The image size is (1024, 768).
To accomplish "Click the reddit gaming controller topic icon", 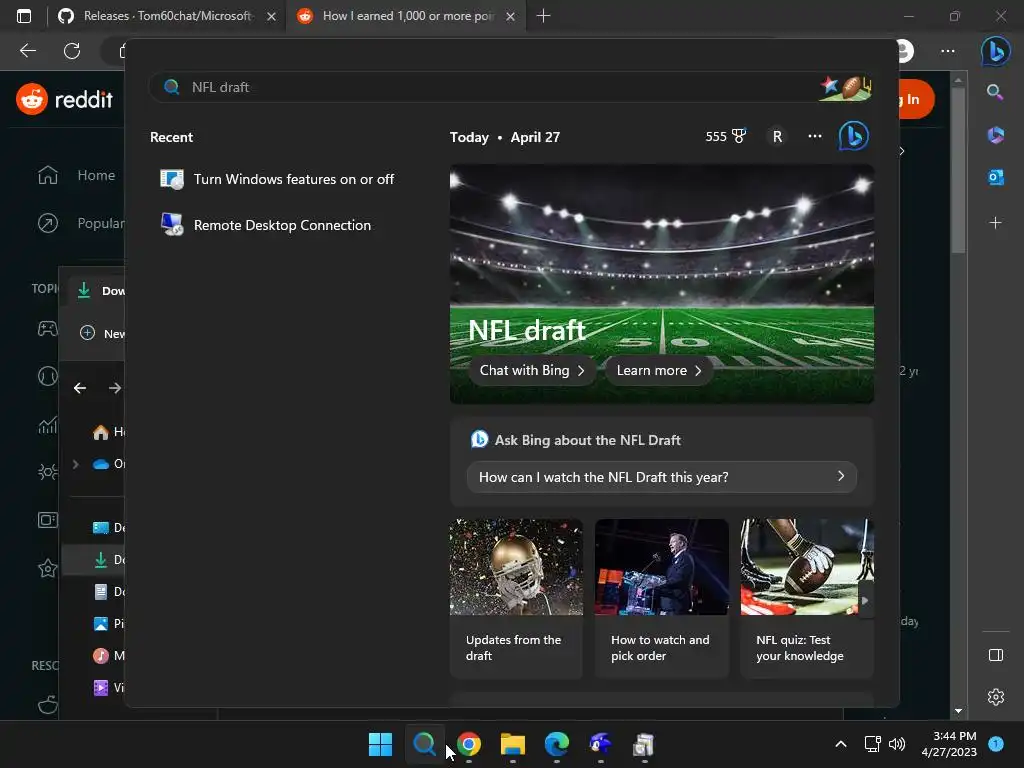I will coord(47,328).
